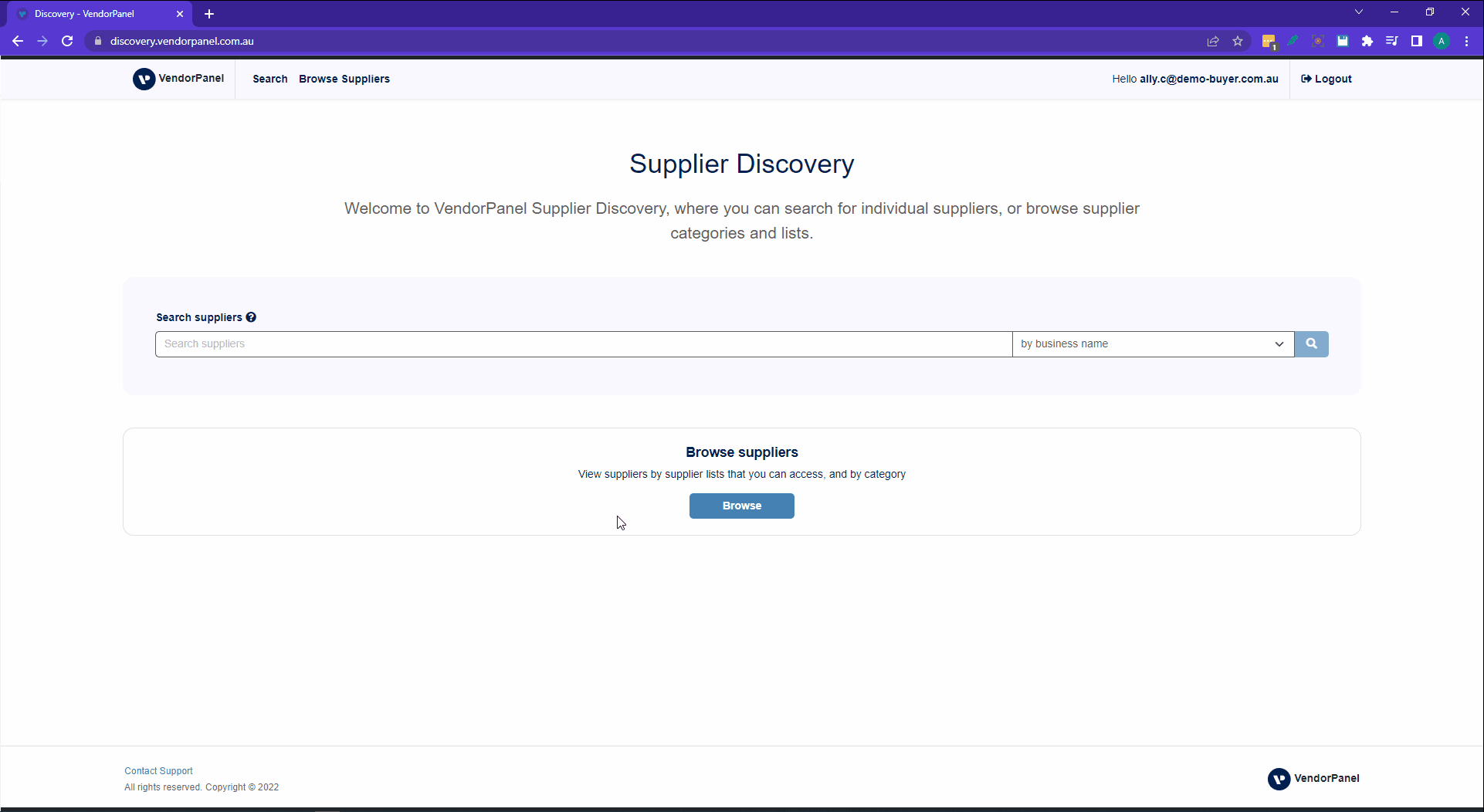Share this page icon in address bar

tap(1213, 42)
